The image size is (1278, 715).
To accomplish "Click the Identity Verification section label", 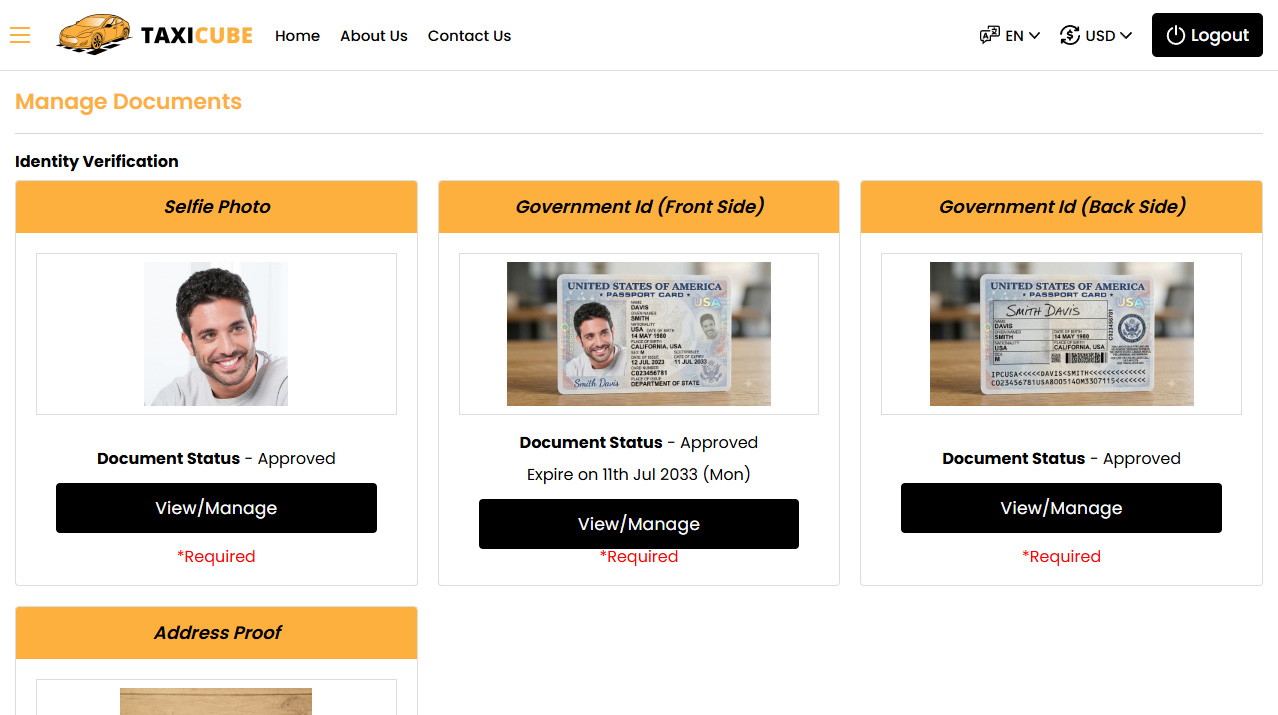I will pos(97,161).
